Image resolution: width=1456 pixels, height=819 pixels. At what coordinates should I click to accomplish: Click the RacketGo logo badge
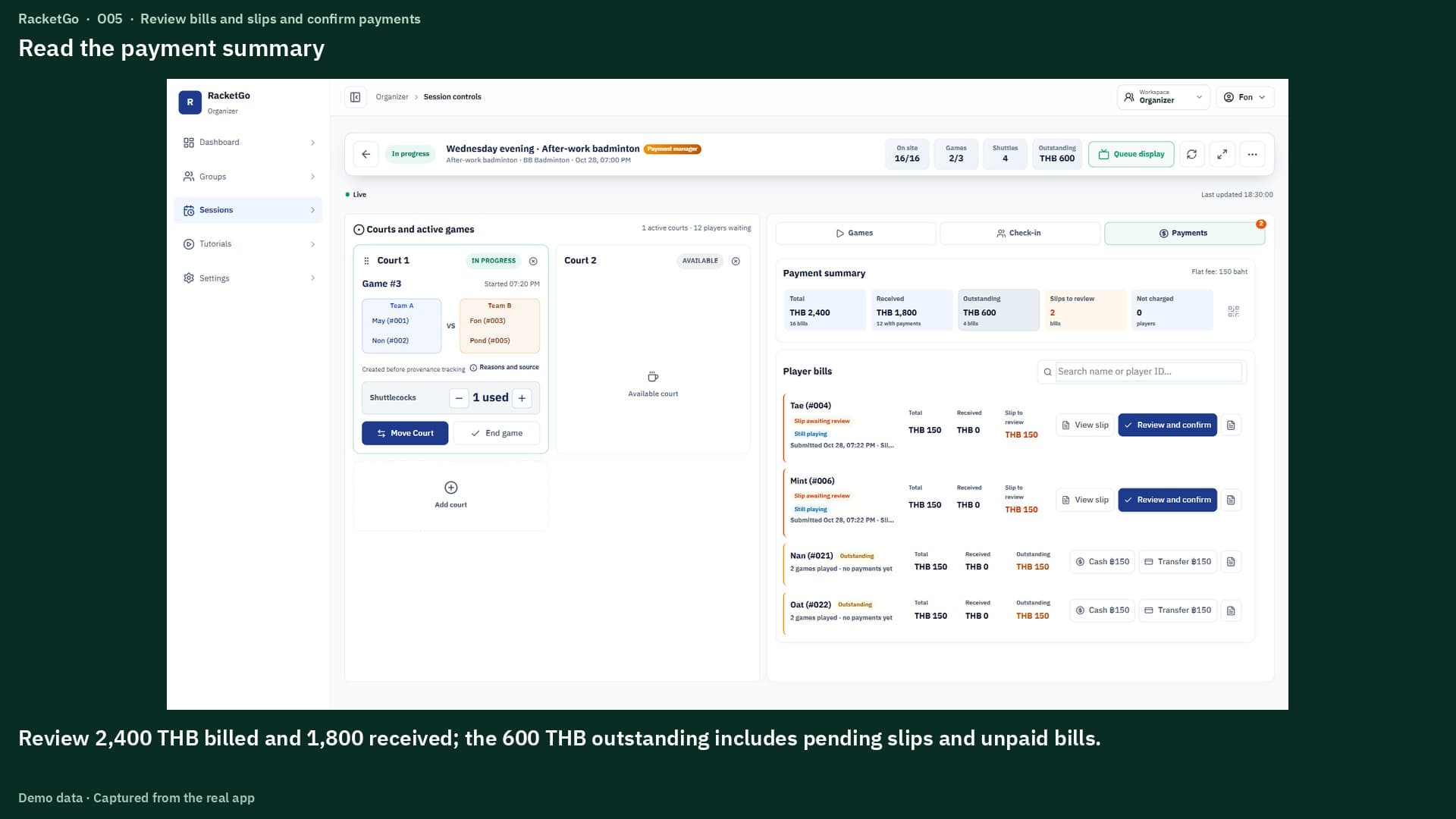point(190,102)
